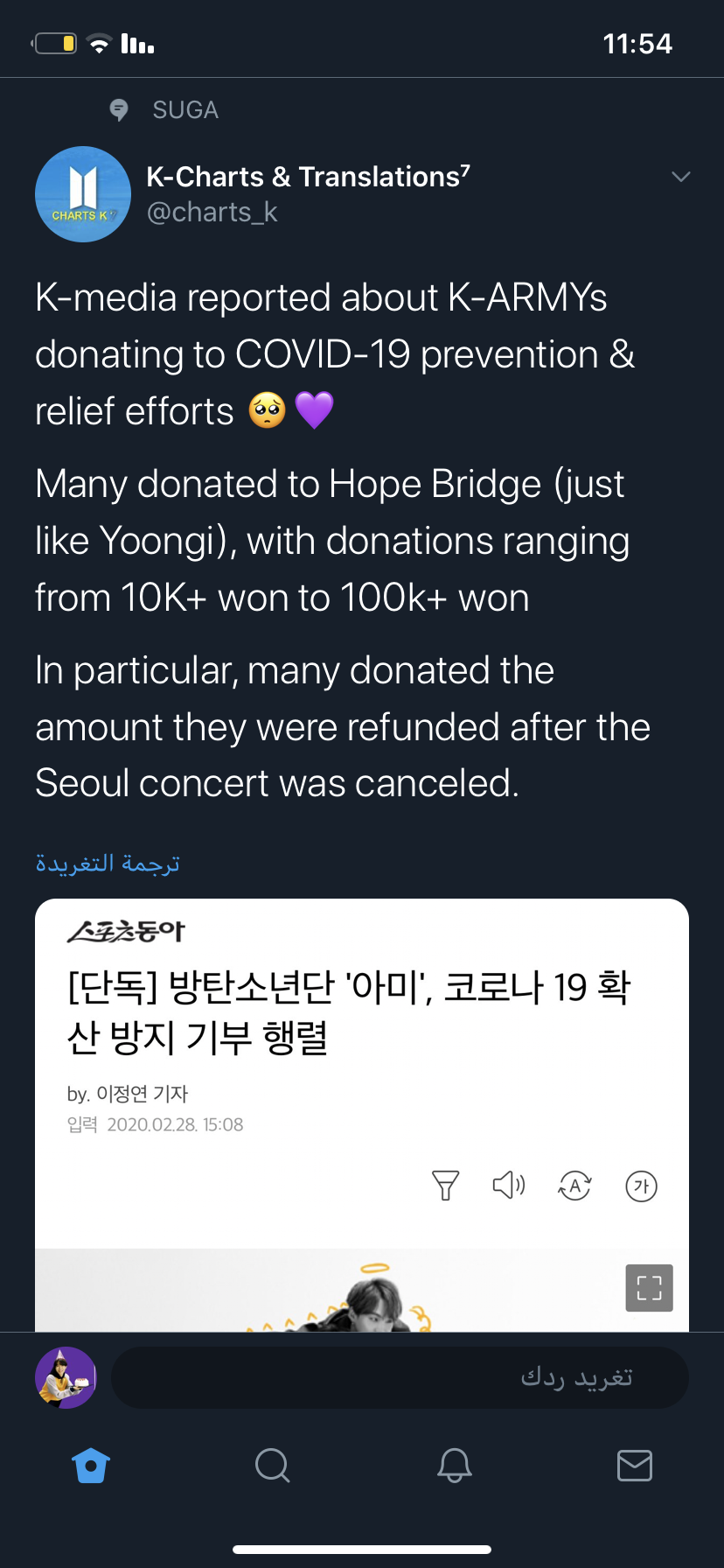Tap the SUGA topic label

[x=185, y=110]
